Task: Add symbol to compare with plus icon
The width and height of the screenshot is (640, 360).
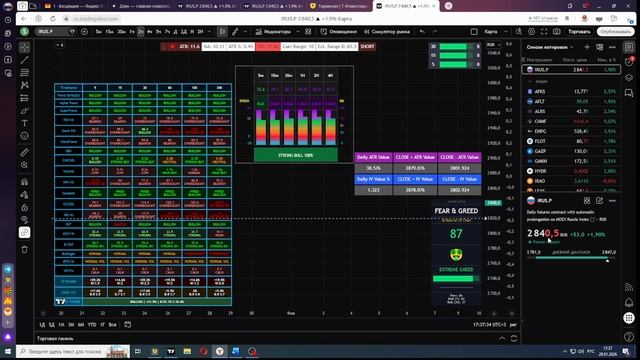Action: [84, 31]
